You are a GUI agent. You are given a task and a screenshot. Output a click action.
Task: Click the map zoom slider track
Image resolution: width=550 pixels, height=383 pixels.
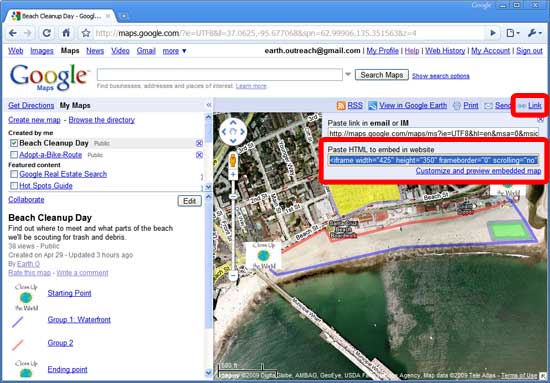233,225
